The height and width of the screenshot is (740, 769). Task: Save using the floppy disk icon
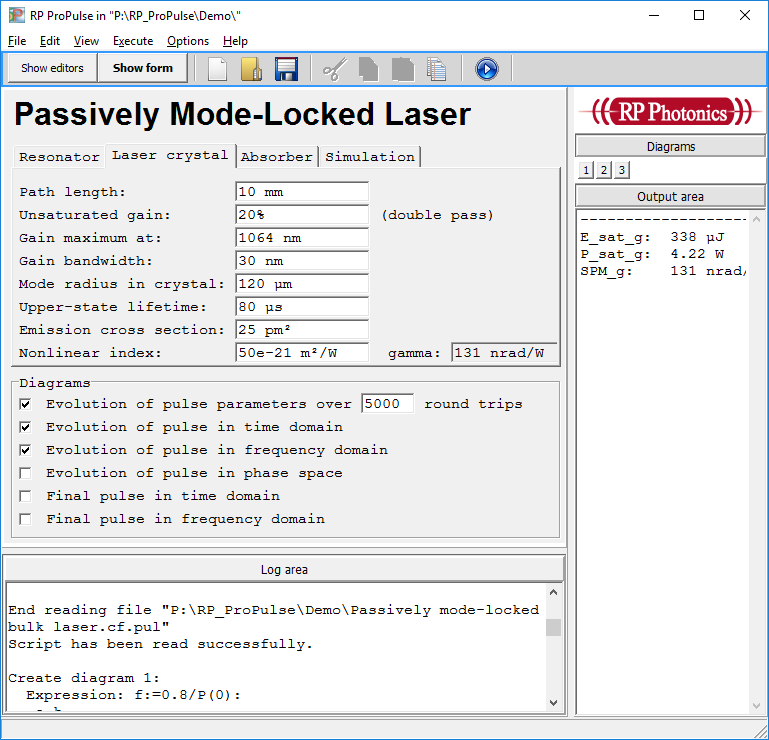tap(286, 69)
